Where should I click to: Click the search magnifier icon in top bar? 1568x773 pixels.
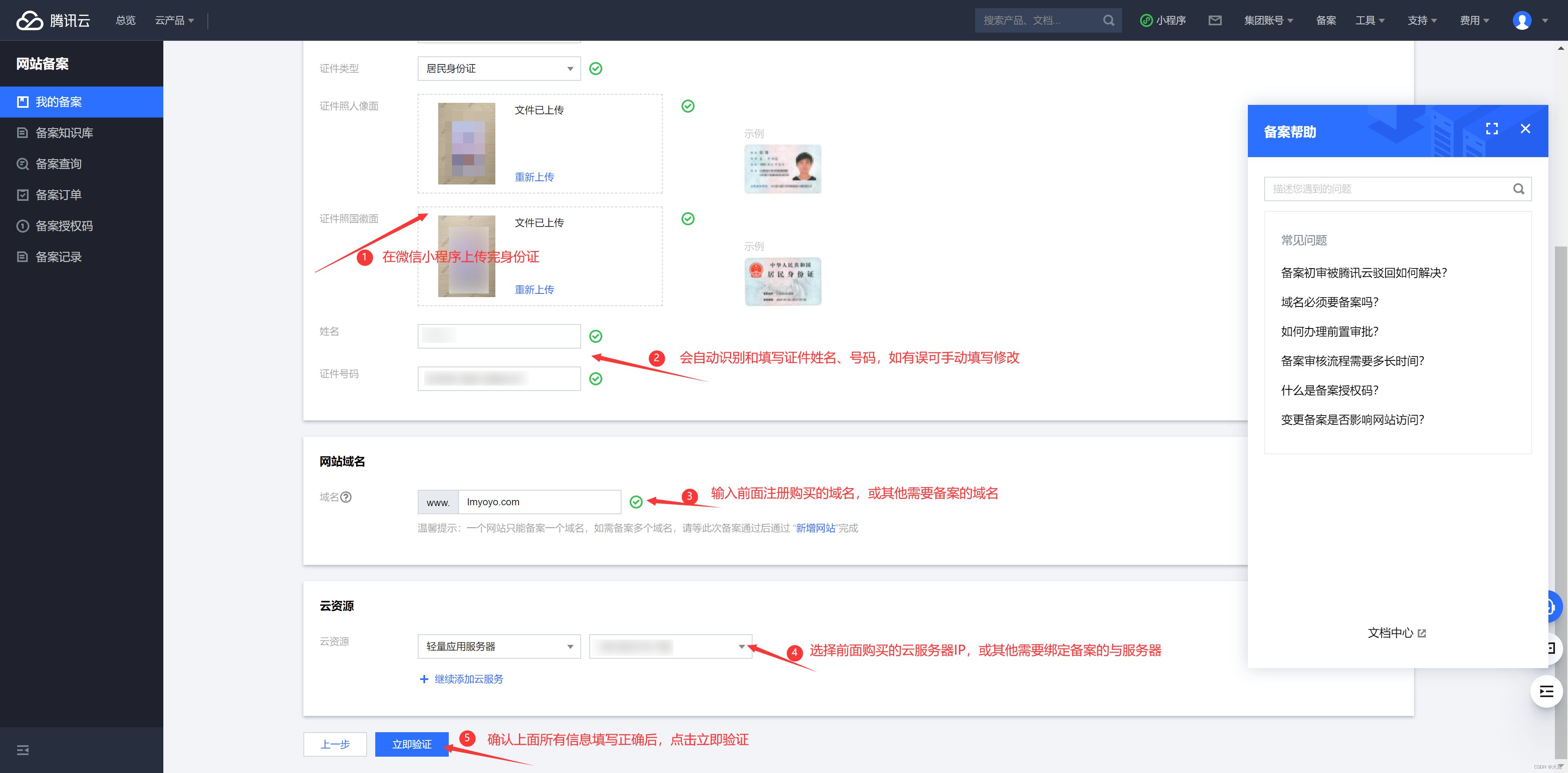1109,20
